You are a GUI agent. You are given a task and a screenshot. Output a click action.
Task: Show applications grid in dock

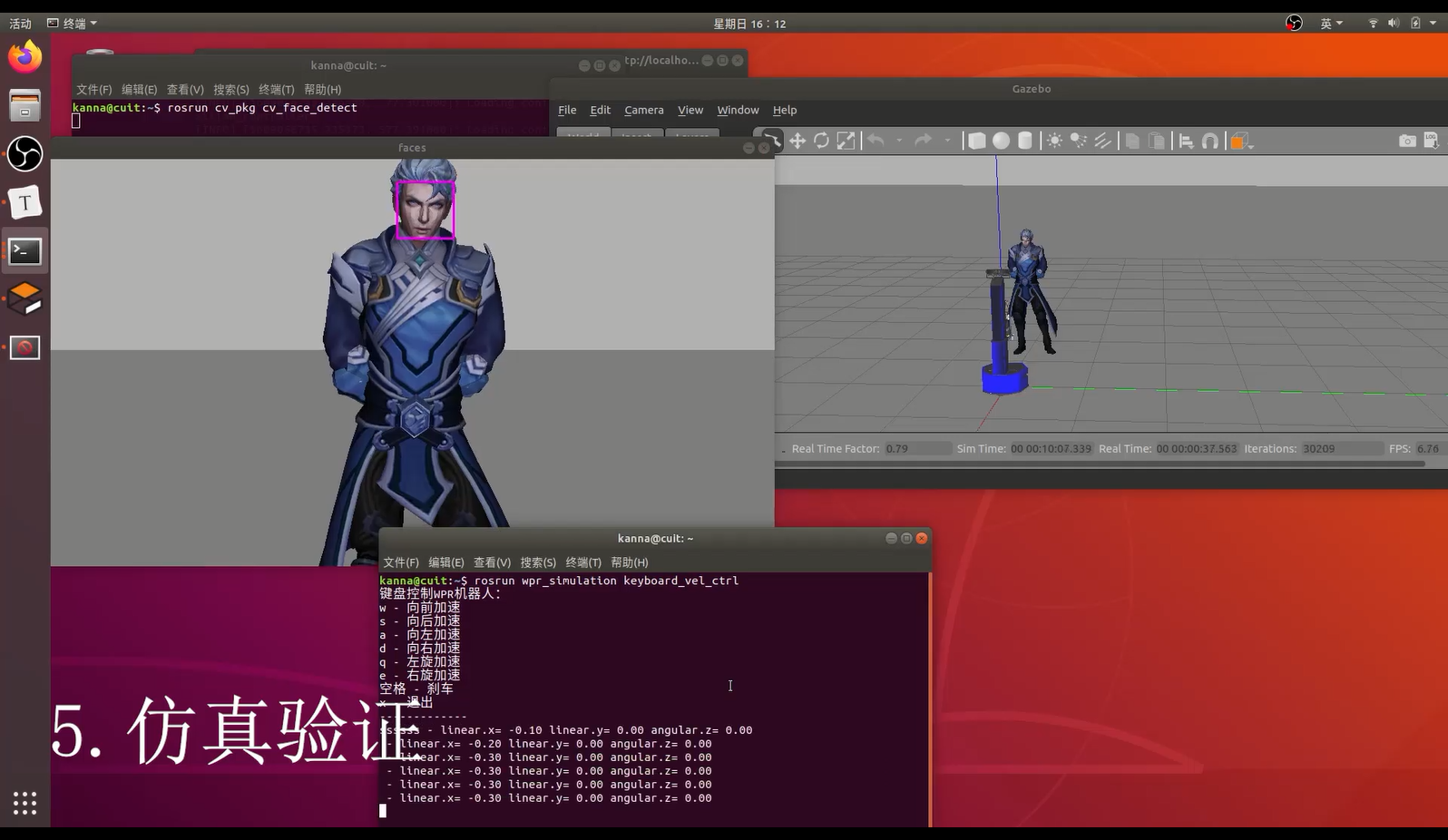(24, 803)
